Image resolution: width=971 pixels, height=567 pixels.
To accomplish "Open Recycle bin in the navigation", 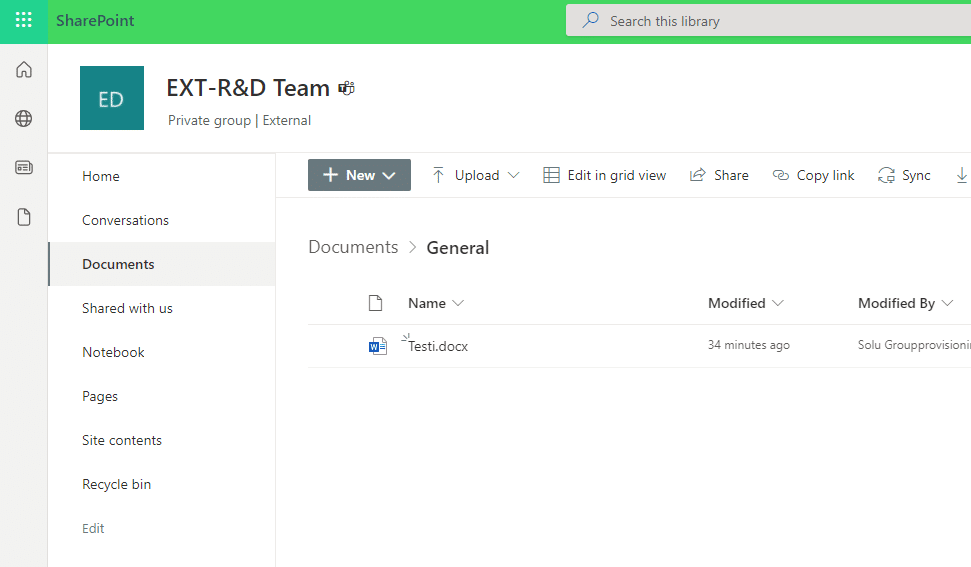I will point(116,484).
